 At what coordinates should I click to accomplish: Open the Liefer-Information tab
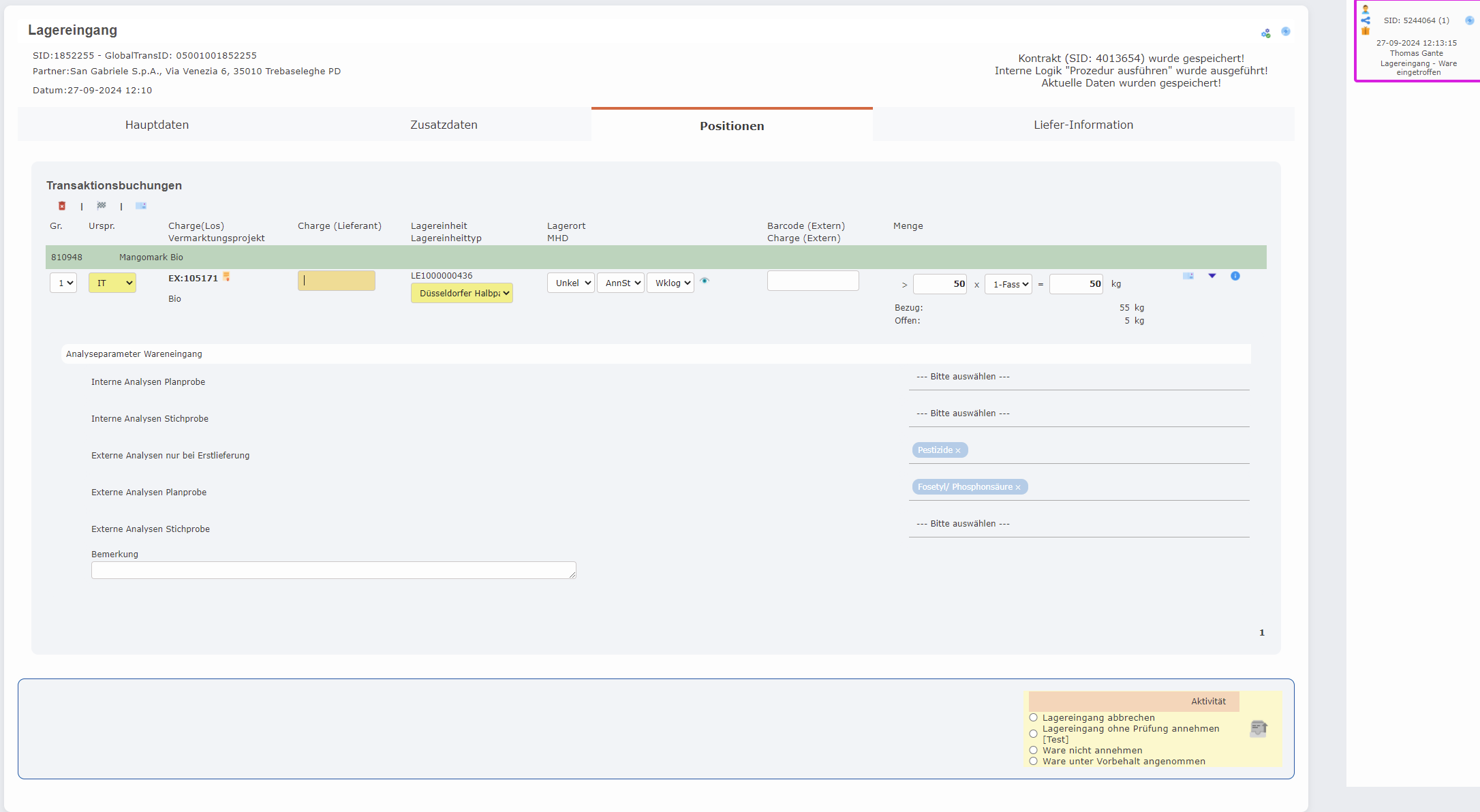(1083, 125)
